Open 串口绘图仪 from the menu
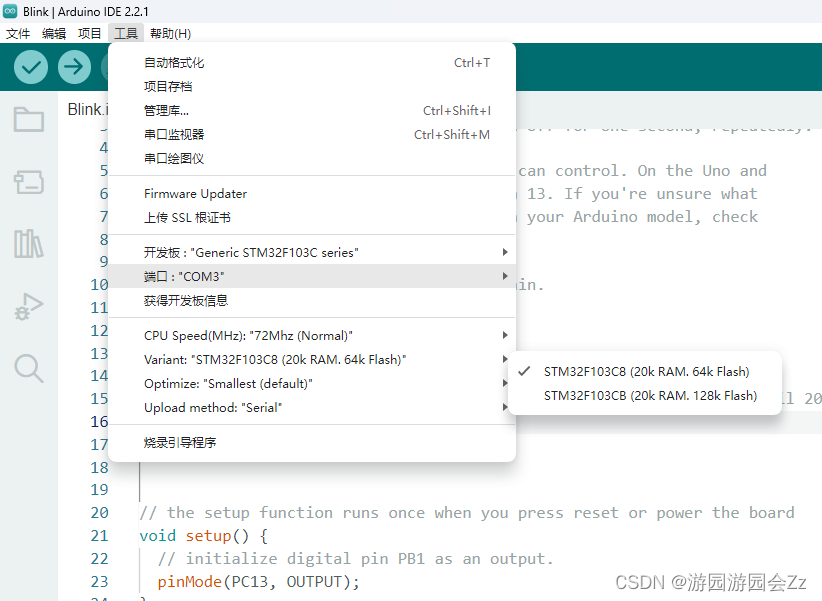 (x=312, y=158)
